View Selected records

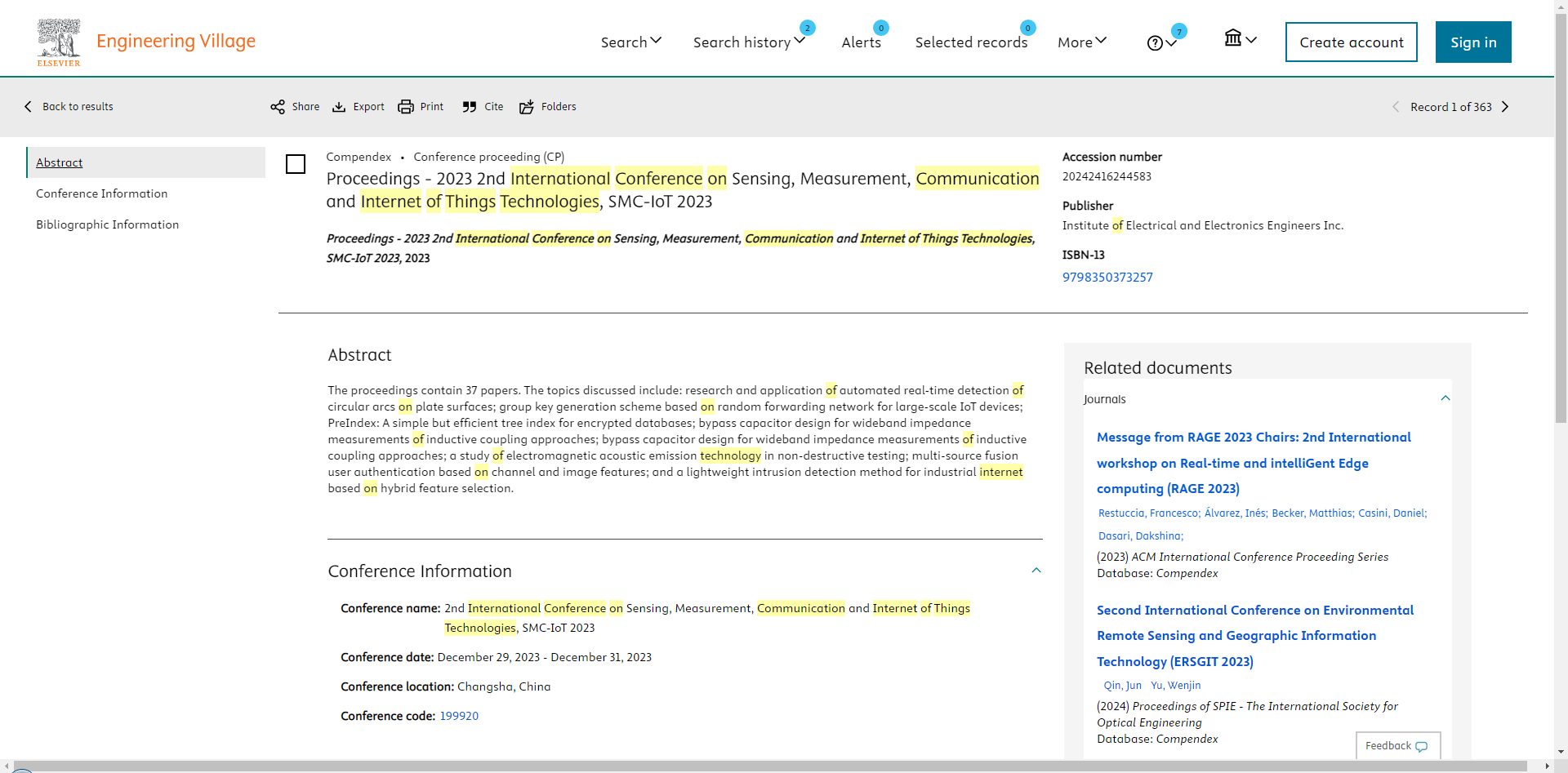(x=971, y=42)
